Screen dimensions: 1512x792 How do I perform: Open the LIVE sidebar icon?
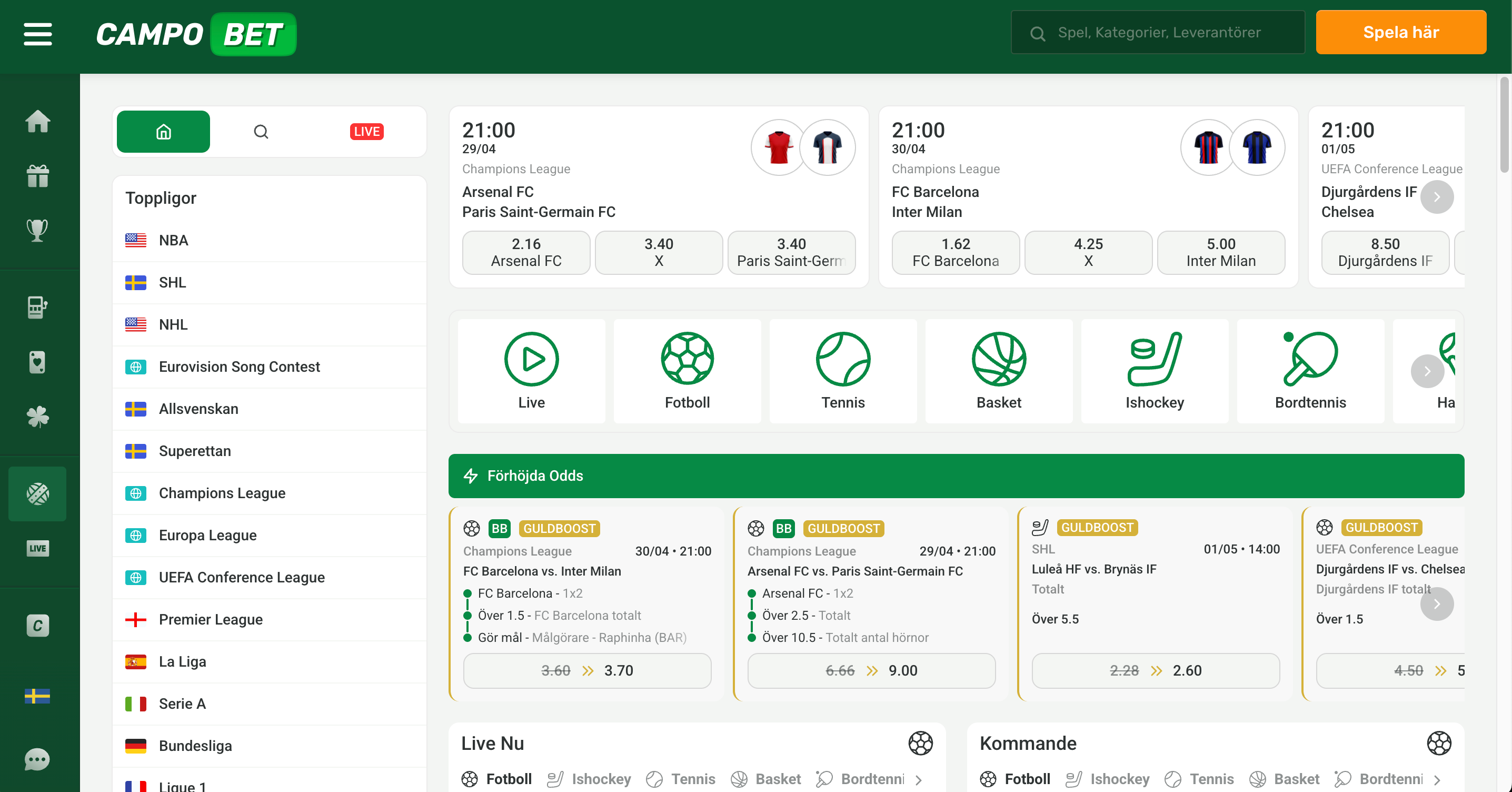(x=37, y=548)
